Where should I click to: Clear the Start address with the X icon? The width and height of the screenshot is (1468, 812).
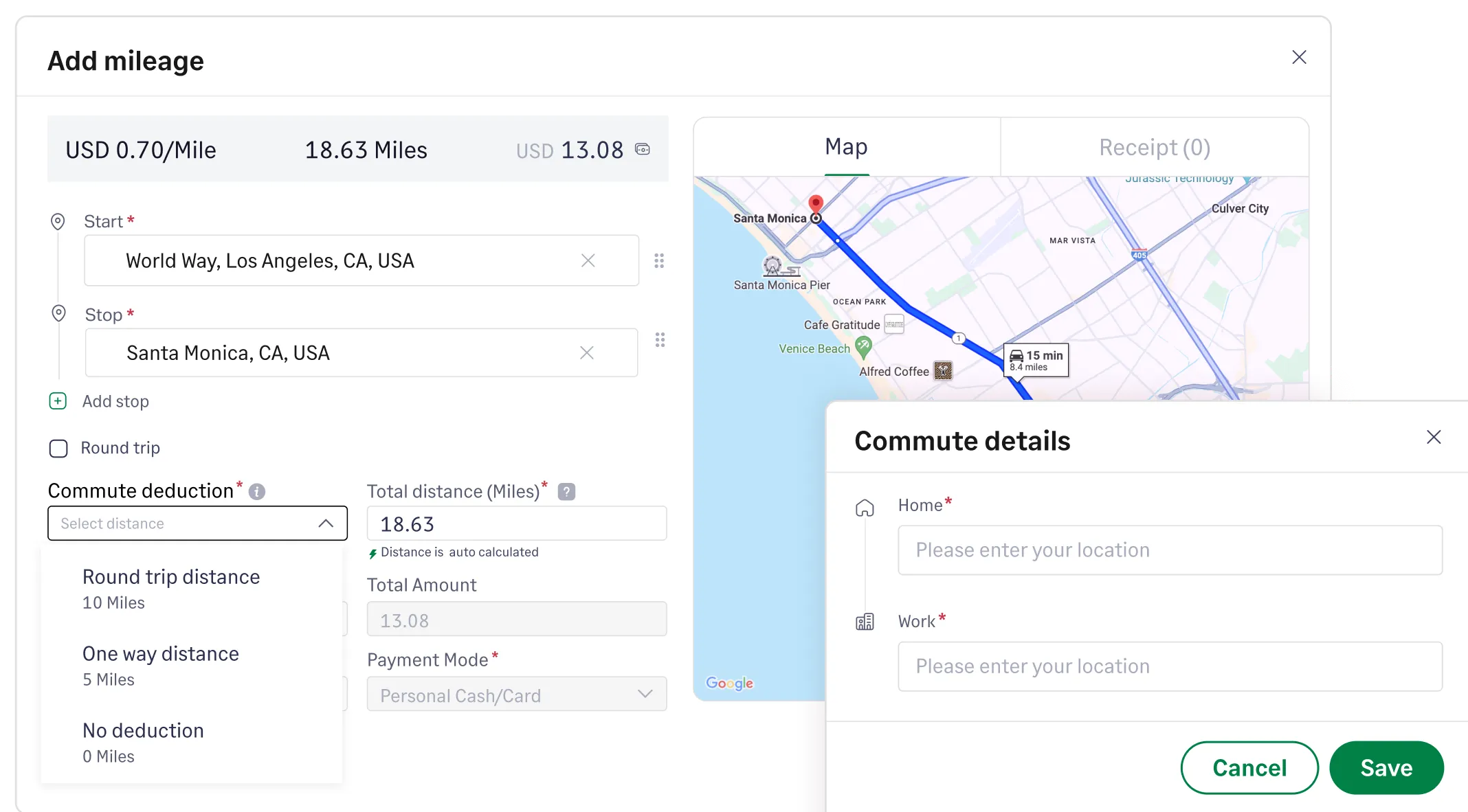[x=588, y=260]
